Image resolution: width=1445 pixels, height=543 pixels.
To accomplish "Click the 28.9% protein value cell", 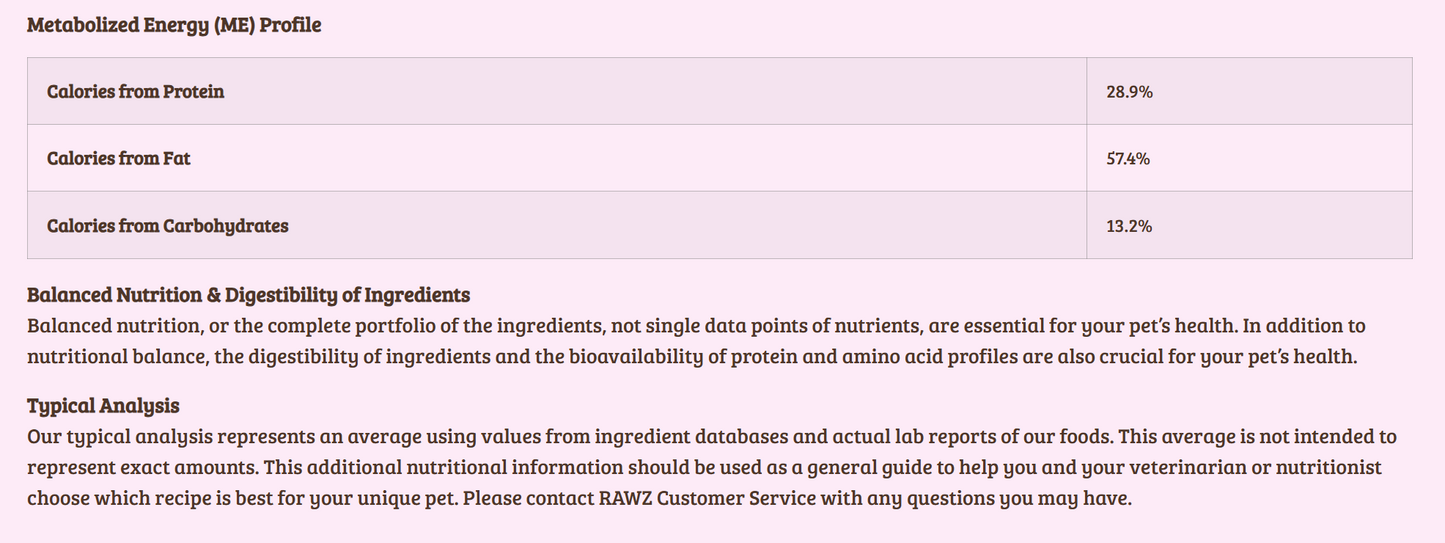I will (1129, 92).
